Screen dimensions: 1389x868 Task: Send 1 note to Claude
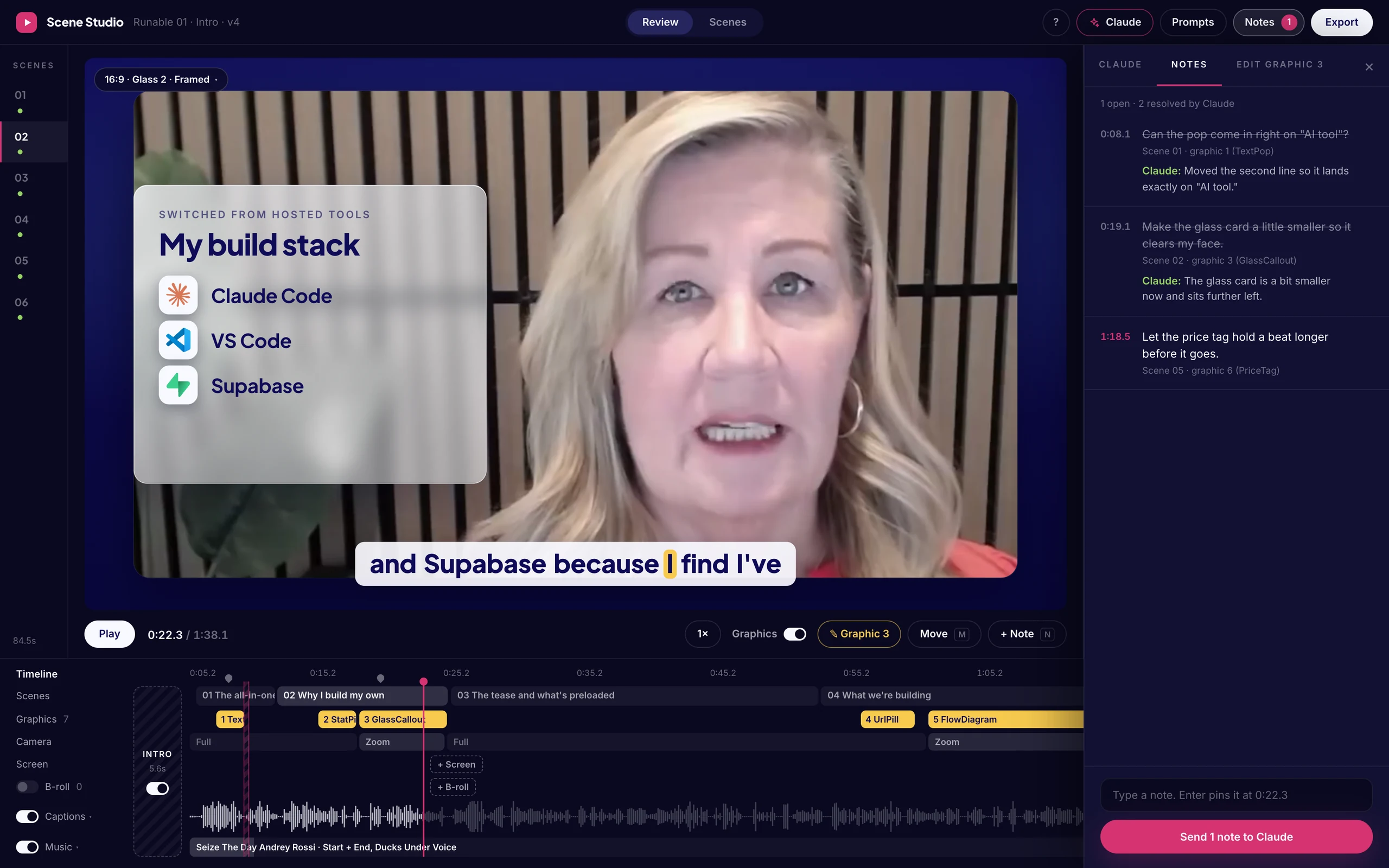1237,837
